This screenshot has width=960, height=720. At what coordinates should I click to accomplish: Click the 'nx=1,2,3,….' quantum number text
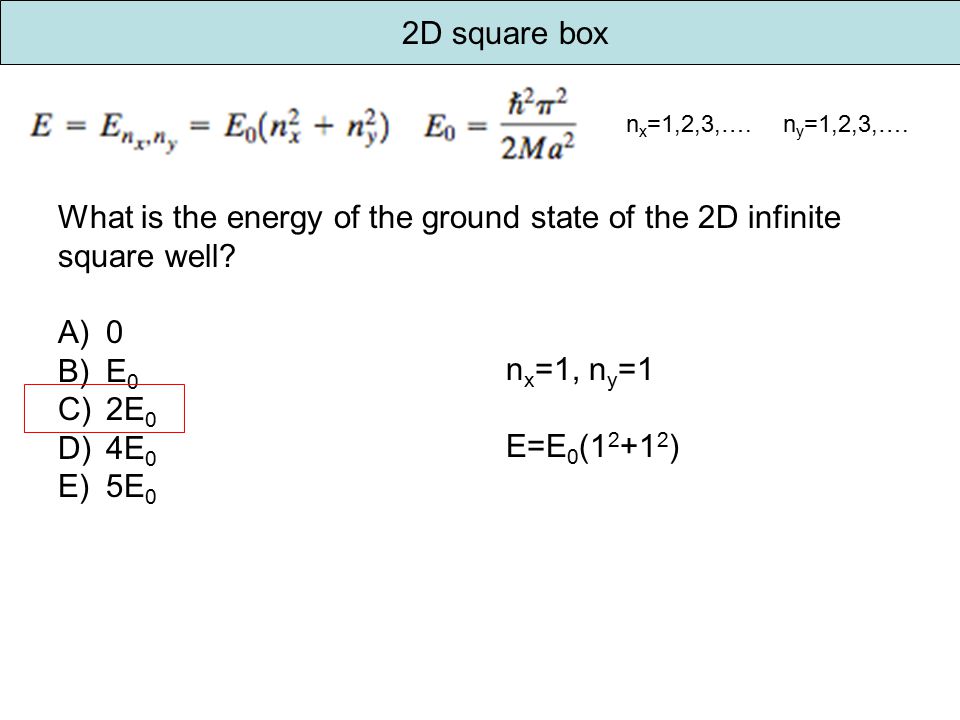point(688,126)
